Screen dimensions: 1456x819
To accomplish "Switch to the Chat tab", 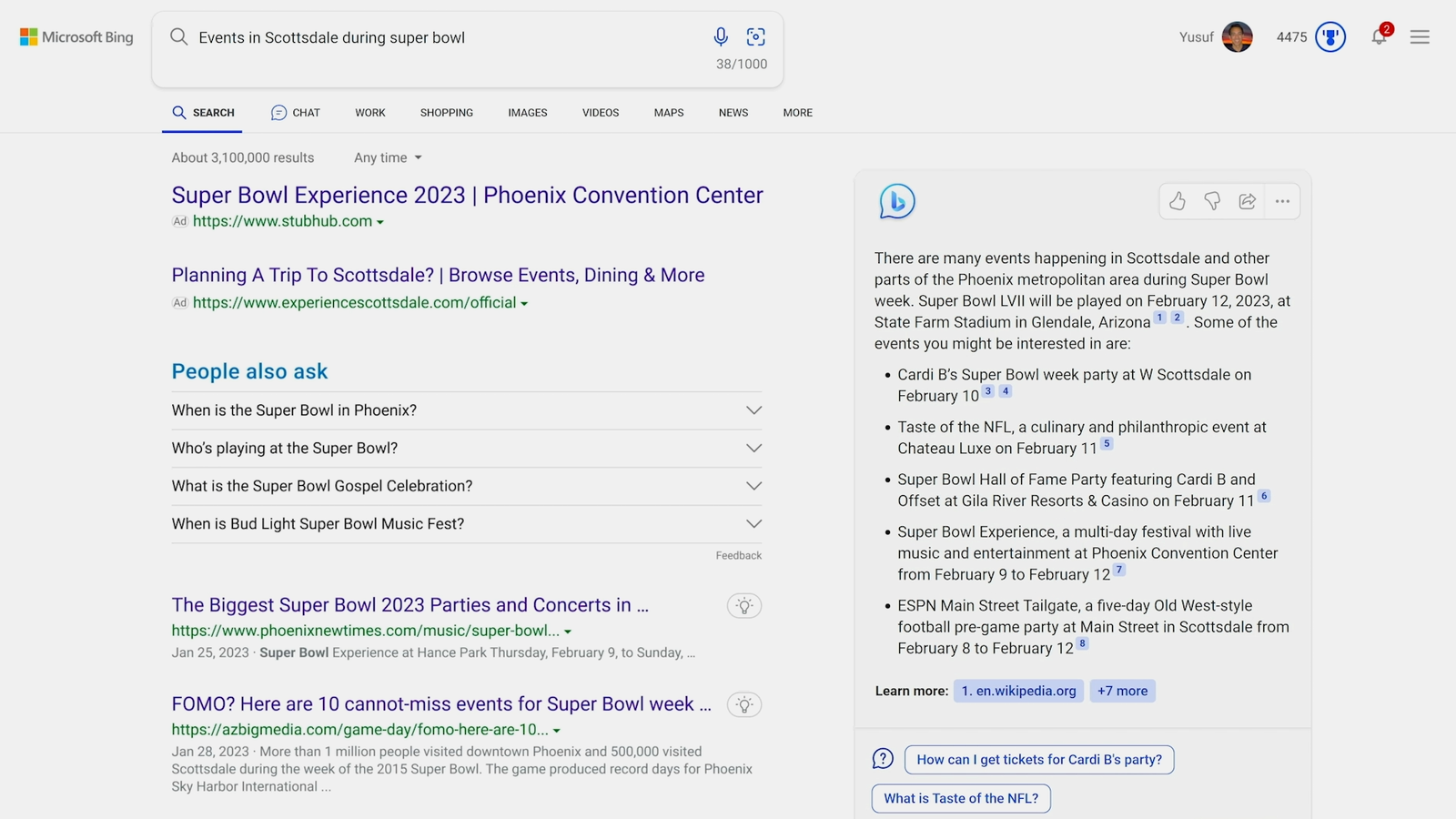I will (296, 113).
